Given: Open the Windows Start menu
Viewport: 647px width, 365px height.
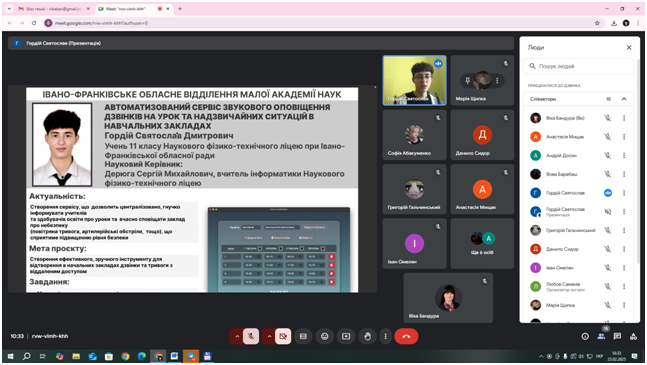Looking at the screenshot, I should (10, 356).
